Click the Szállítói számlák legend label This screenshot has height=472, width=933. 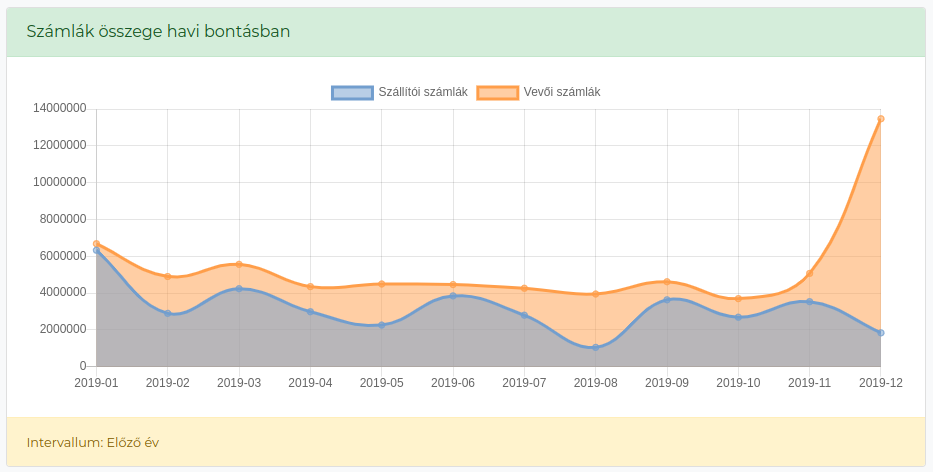(x=423, y=92)
